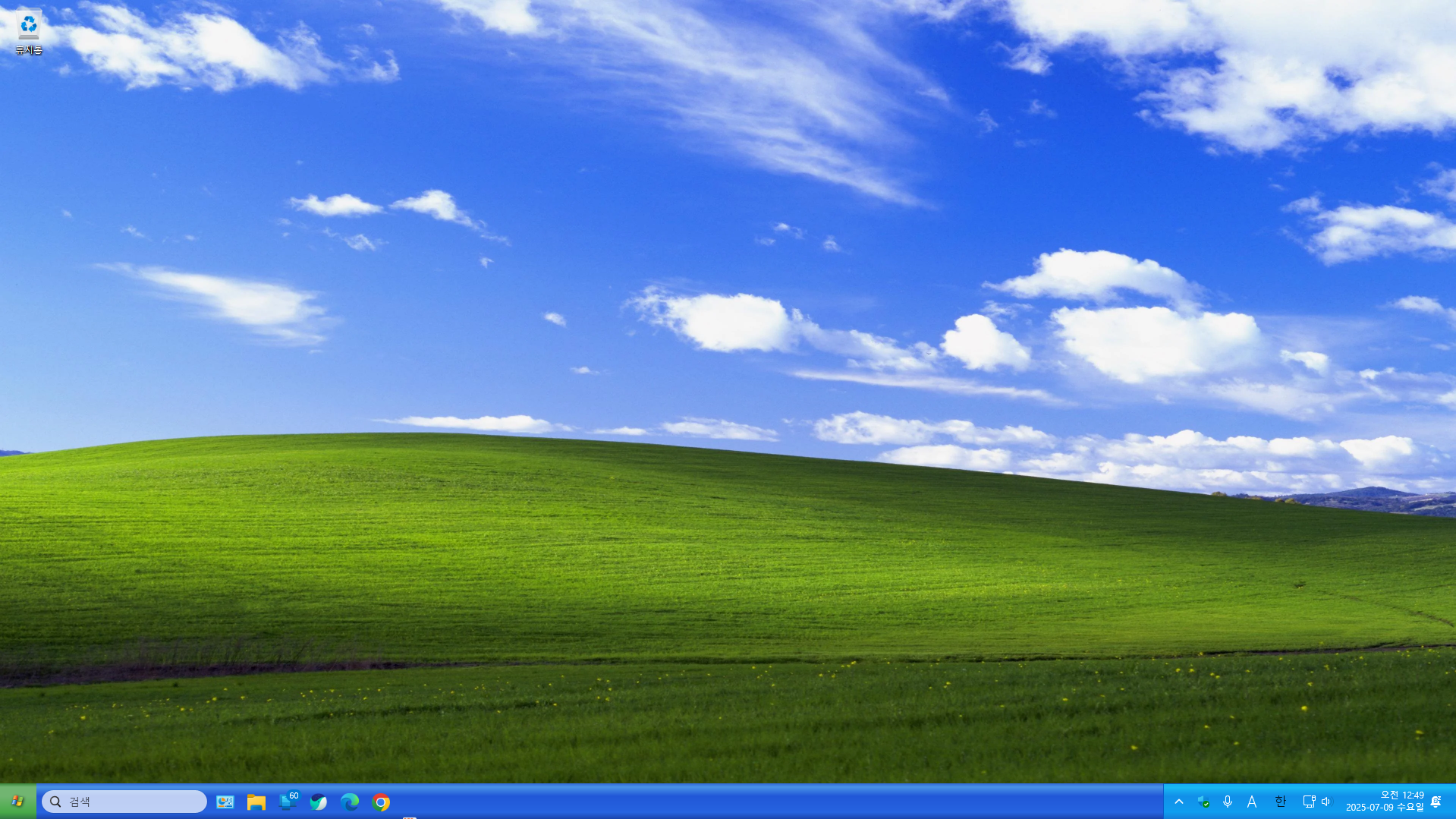Open the clock showing 오전 12:49
Image resolution: width=1456 pixels, height=819 pixels.
tap(1385, 802)
